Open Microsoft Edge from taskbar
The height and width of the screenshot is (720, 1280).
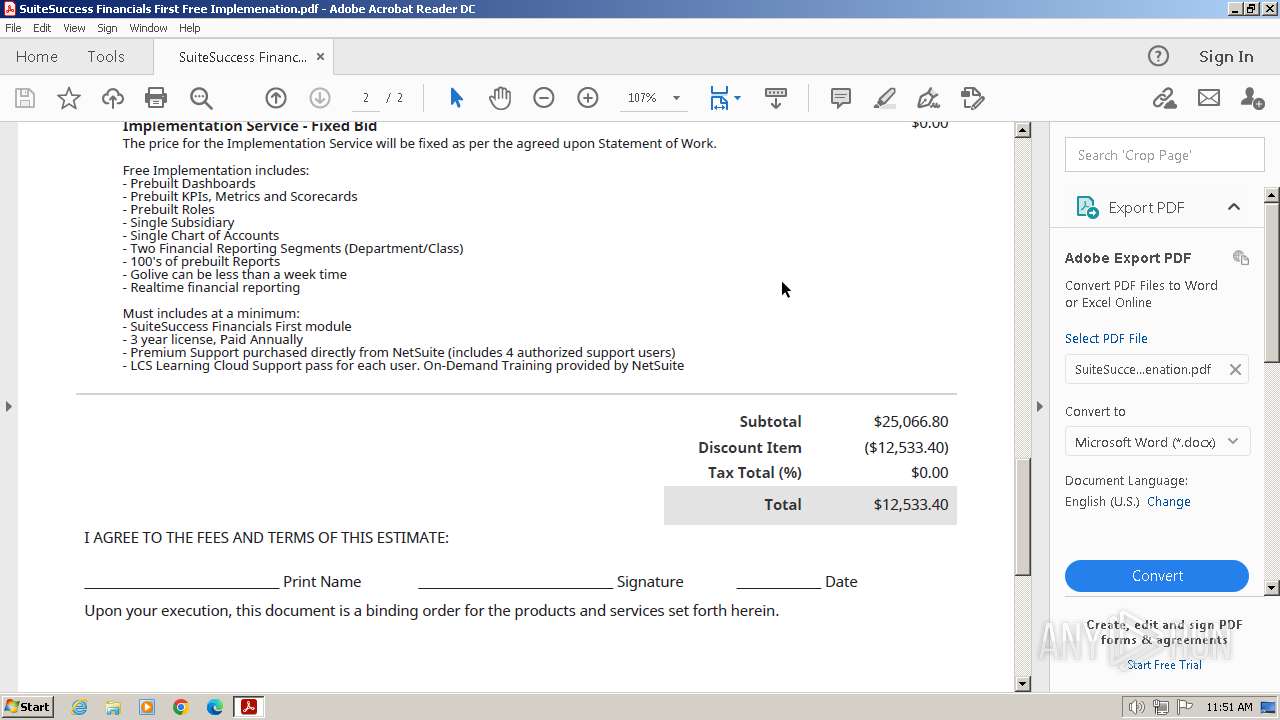(x=215, y=707)
